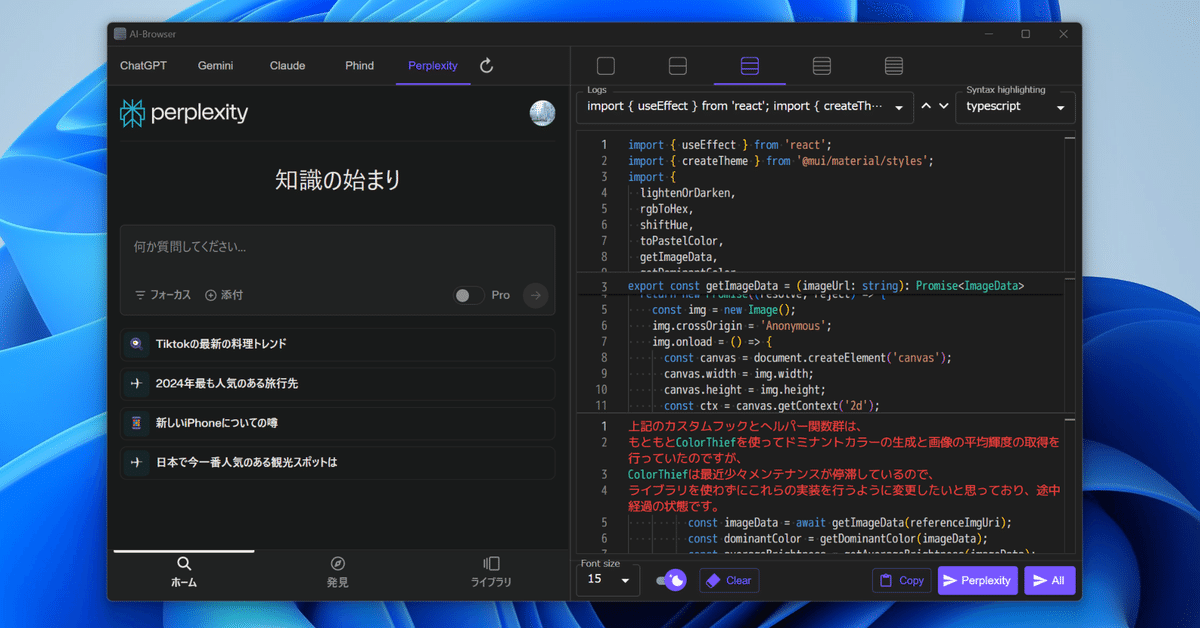Open the Font size dropdown
Screen dimensions: 1200x628
pyautogui.click(x=608, y=579)
